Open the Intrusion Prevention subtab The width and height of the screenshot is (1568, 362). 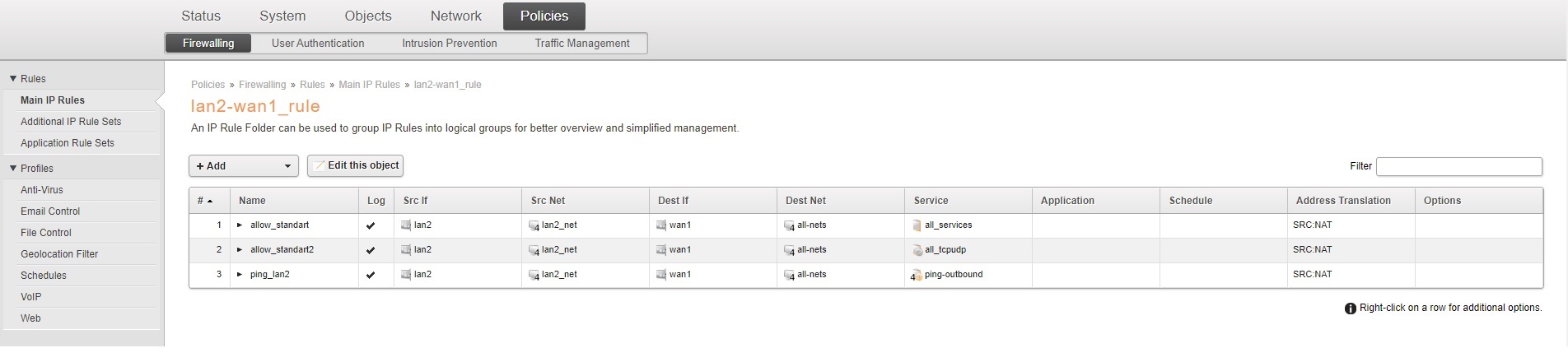[x=449, y=44]
